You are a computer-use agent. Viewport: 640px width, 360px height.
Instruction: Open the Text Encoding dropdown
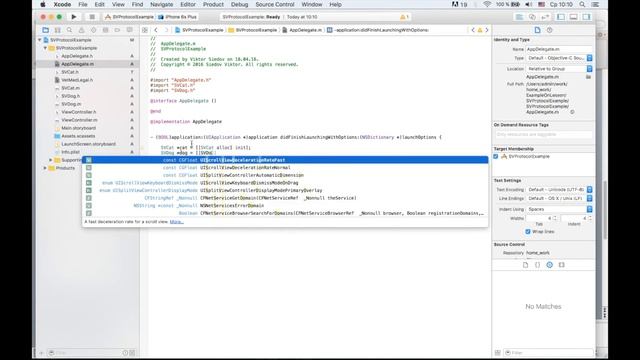pyautogui.click(x=559, y=190)
